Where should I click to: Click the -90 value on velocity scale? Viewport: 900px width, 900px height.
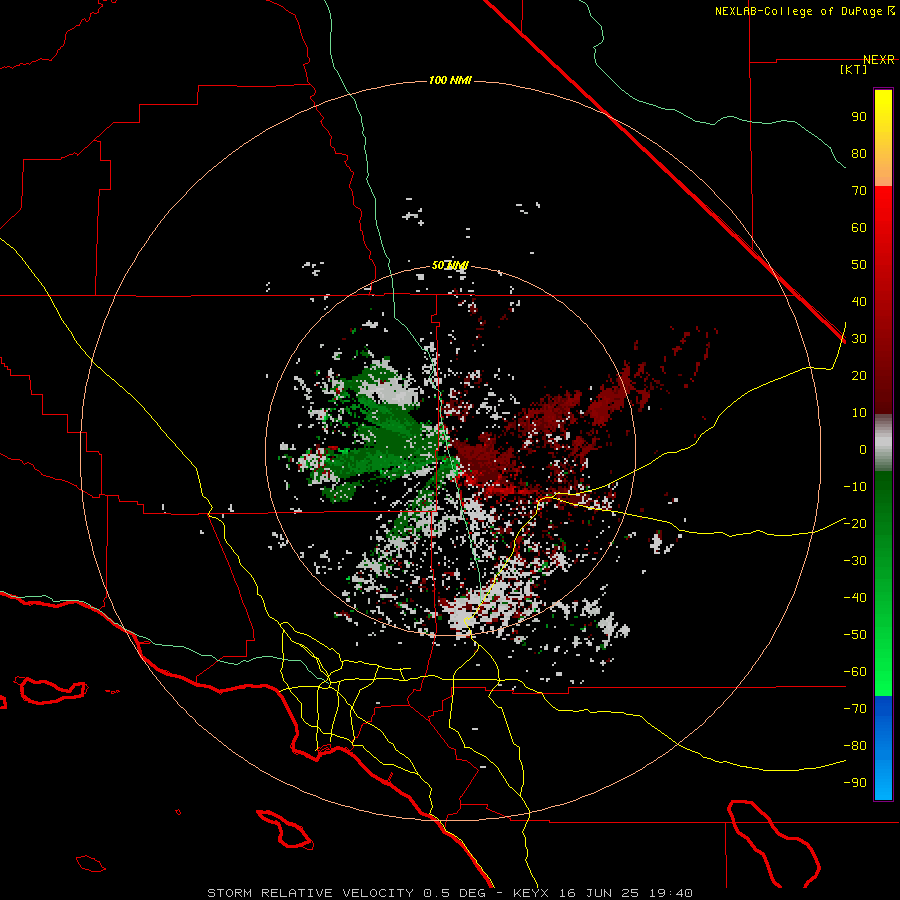(855, 783)
